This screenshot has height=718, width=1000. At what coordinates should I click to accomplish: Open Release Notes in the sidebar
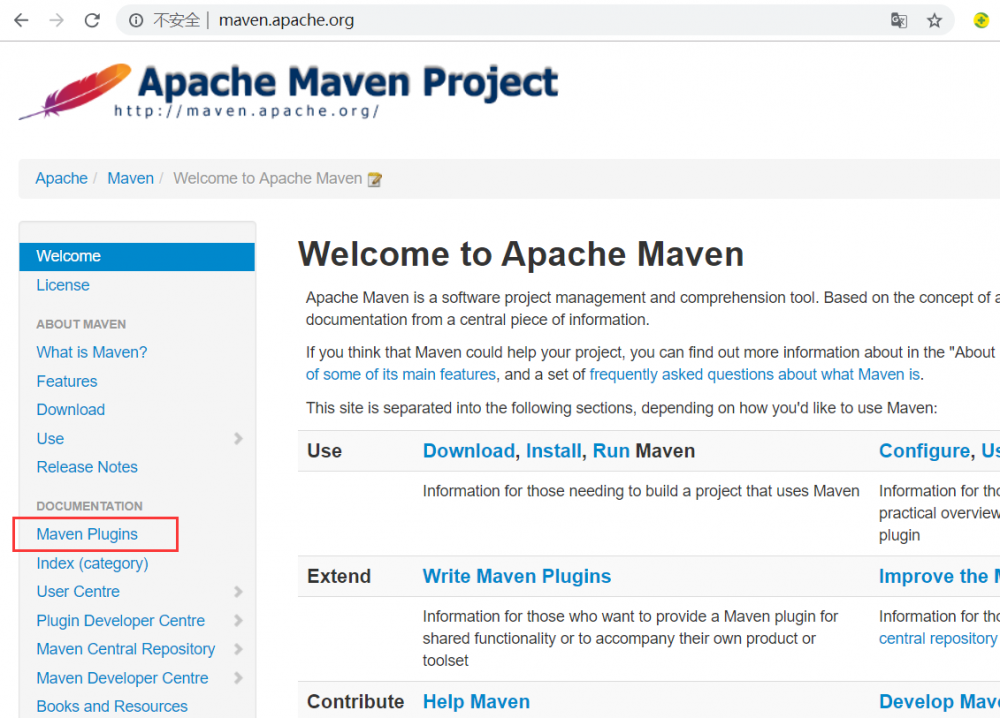pos(87,467)
